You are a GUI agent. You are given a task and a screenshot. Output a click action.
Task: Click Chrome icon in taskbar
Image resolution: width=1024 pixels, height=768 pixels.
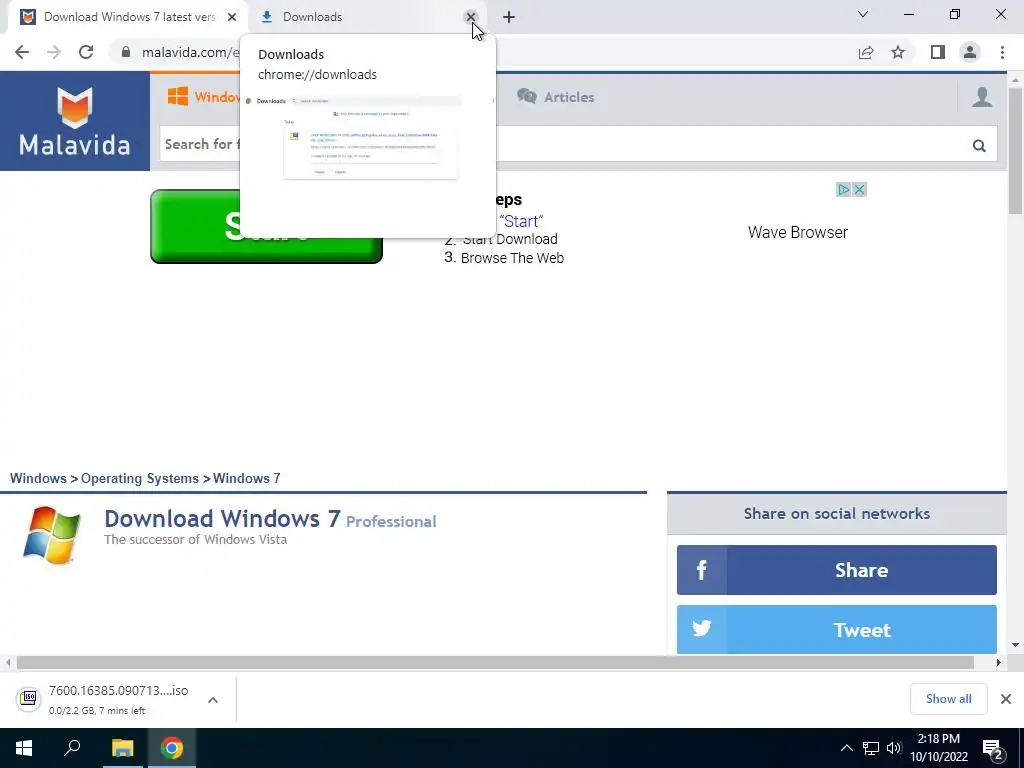pos(172,748)
